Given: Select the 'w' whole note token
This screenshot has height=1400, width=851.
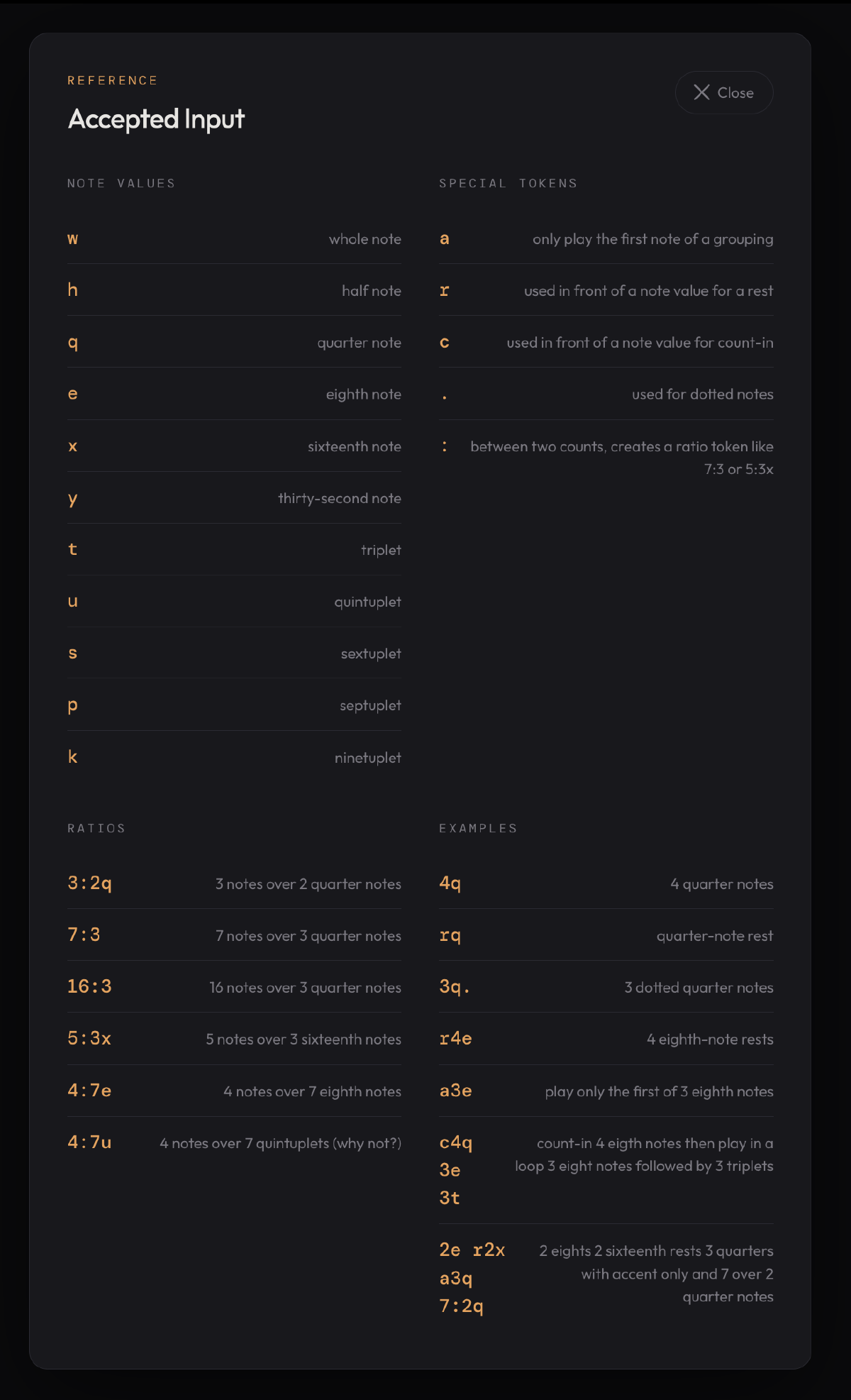Looking at the screenshot, I should point(72,239).
